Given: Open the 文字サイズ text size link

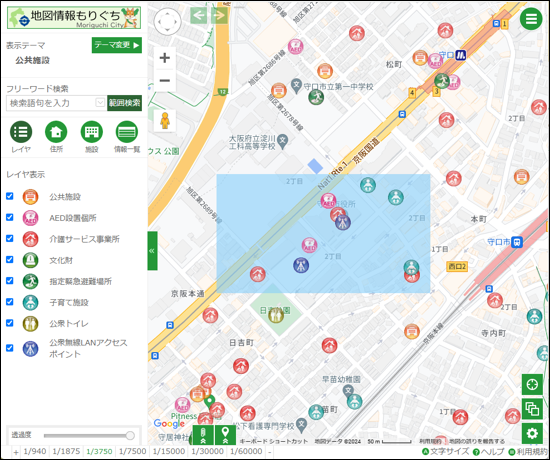Looking at the screenshot, I should click(x=445, y=452).
